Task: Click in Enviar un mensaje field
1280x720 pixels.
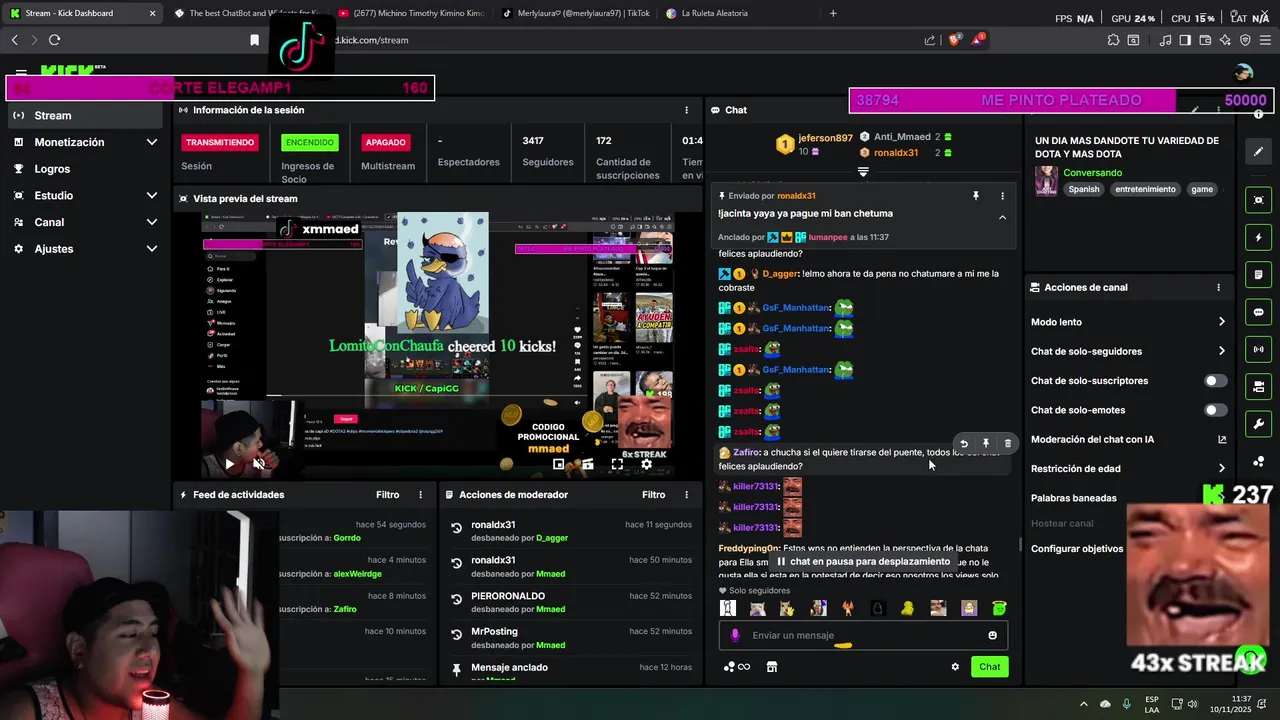Action: (x=863, y=635)
